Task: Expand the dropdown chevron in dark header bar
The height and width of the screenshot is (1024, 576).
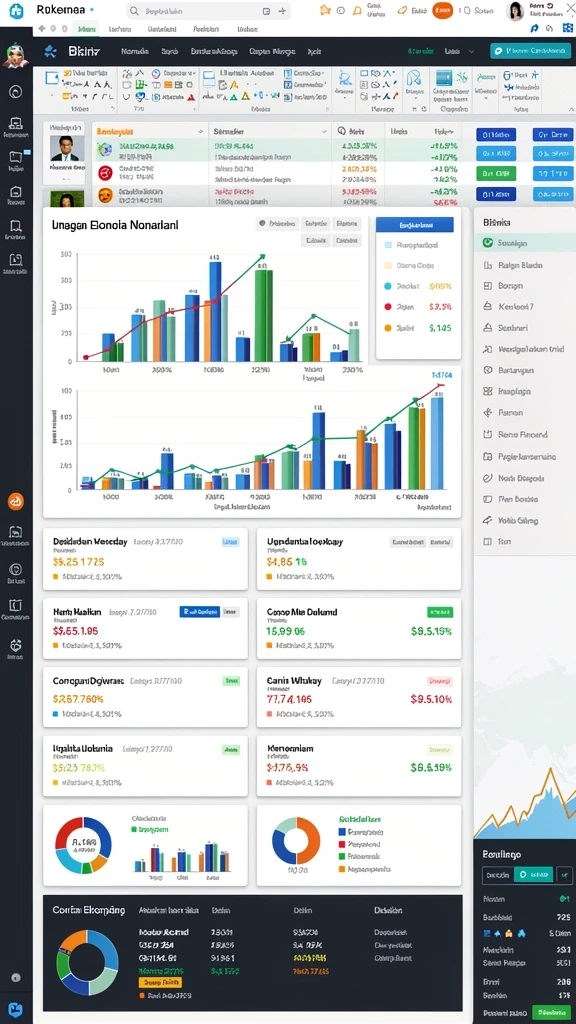Action: click(x=472, y=52)
